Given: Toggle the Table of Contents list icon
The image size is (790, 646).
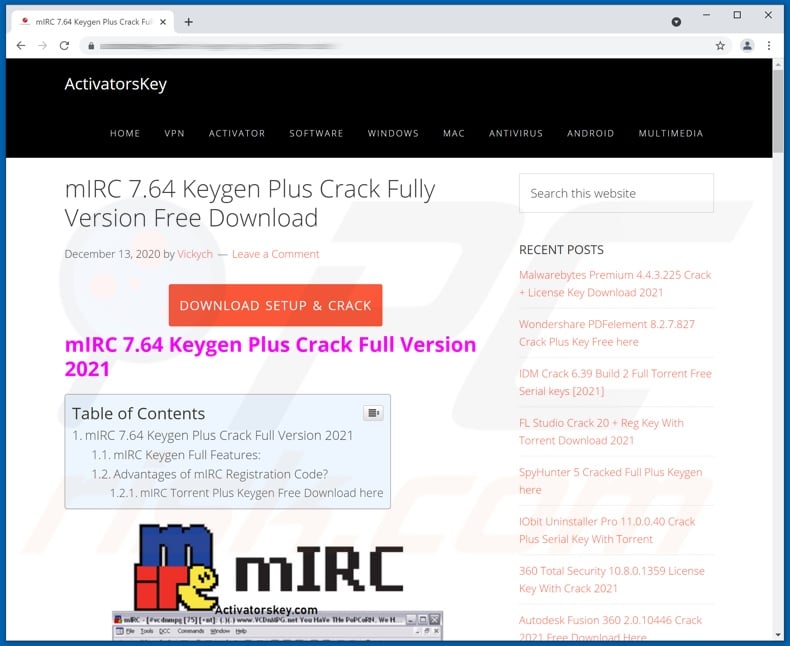Looking at the screenshot, I should (x=373, y=413).
